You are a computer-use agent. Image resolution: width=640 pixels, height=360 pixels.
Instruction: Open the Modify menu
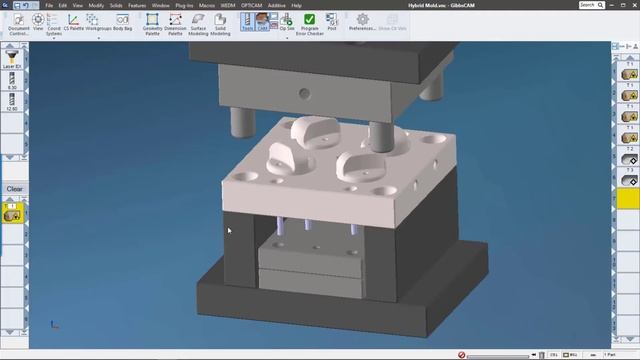(96, 6)
